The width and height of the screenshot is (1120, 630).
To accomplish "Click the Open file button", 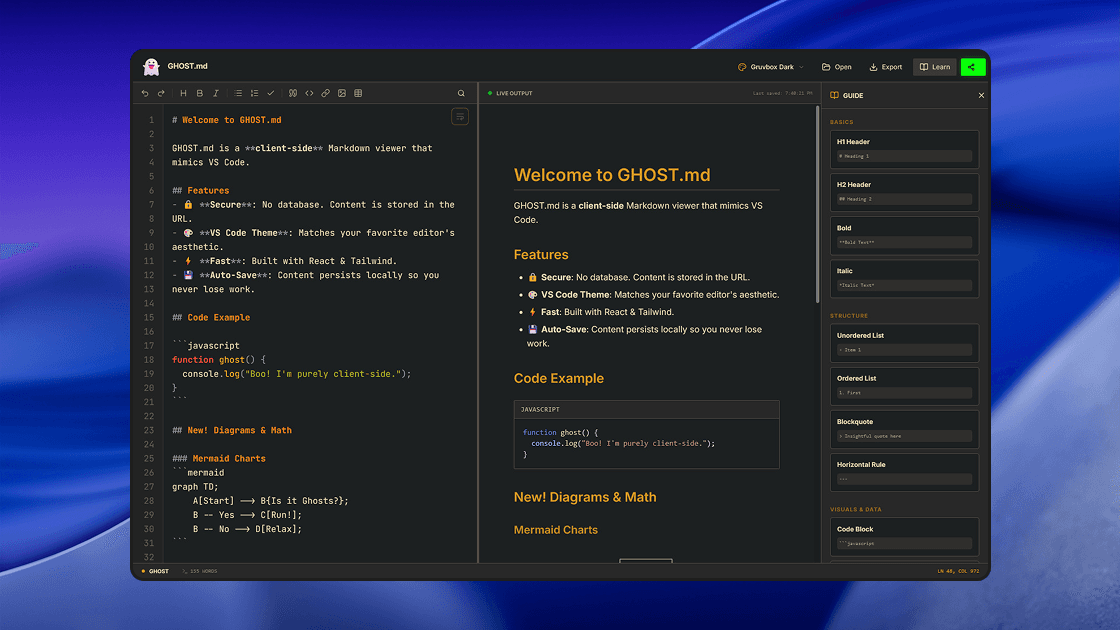I will coord(836,67).
